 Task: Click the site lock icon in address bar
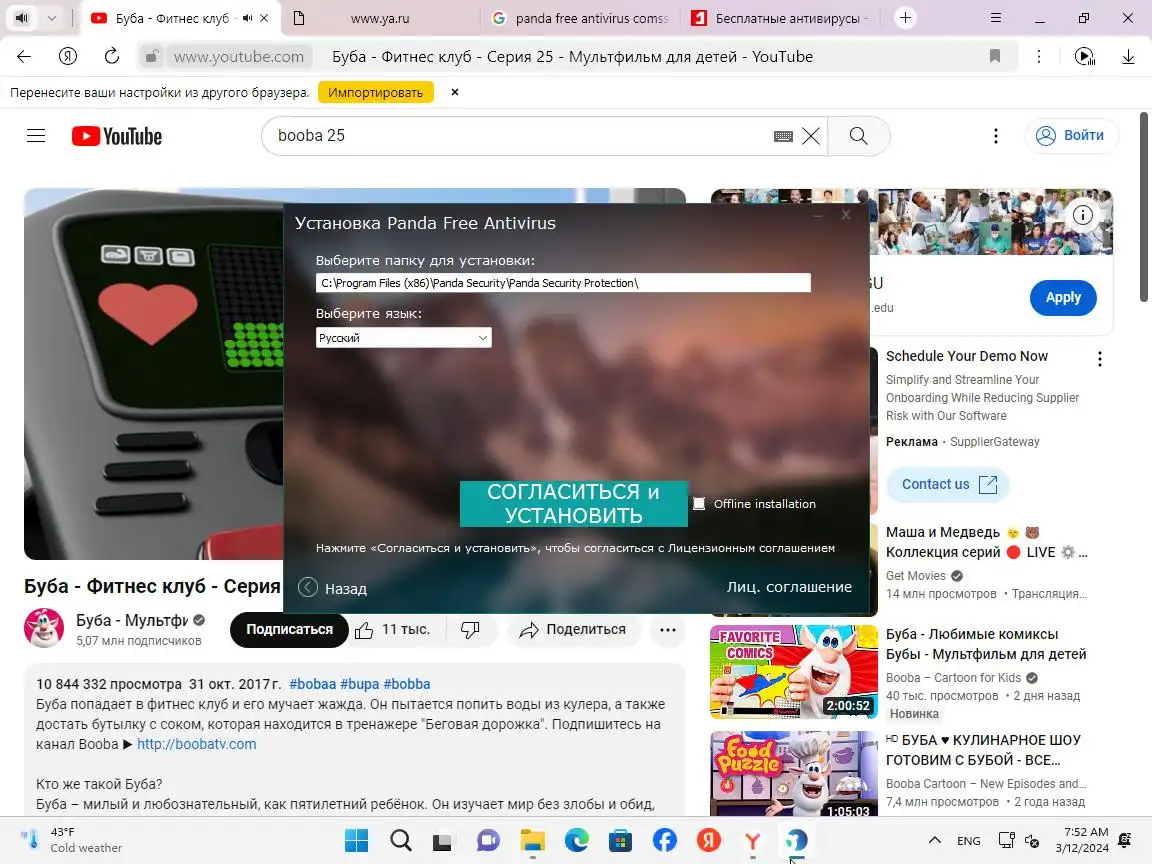pos(151,57)
